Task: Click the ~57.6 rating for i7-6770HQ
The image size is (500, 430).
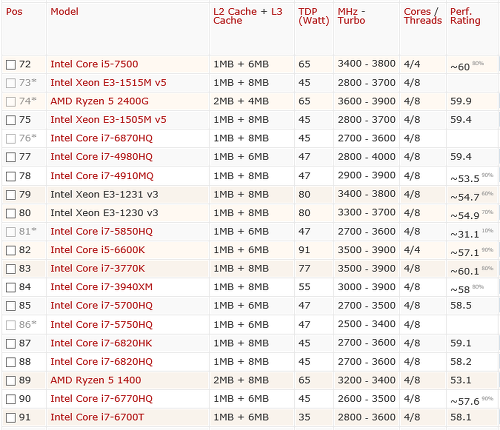Action: [465, 401]
